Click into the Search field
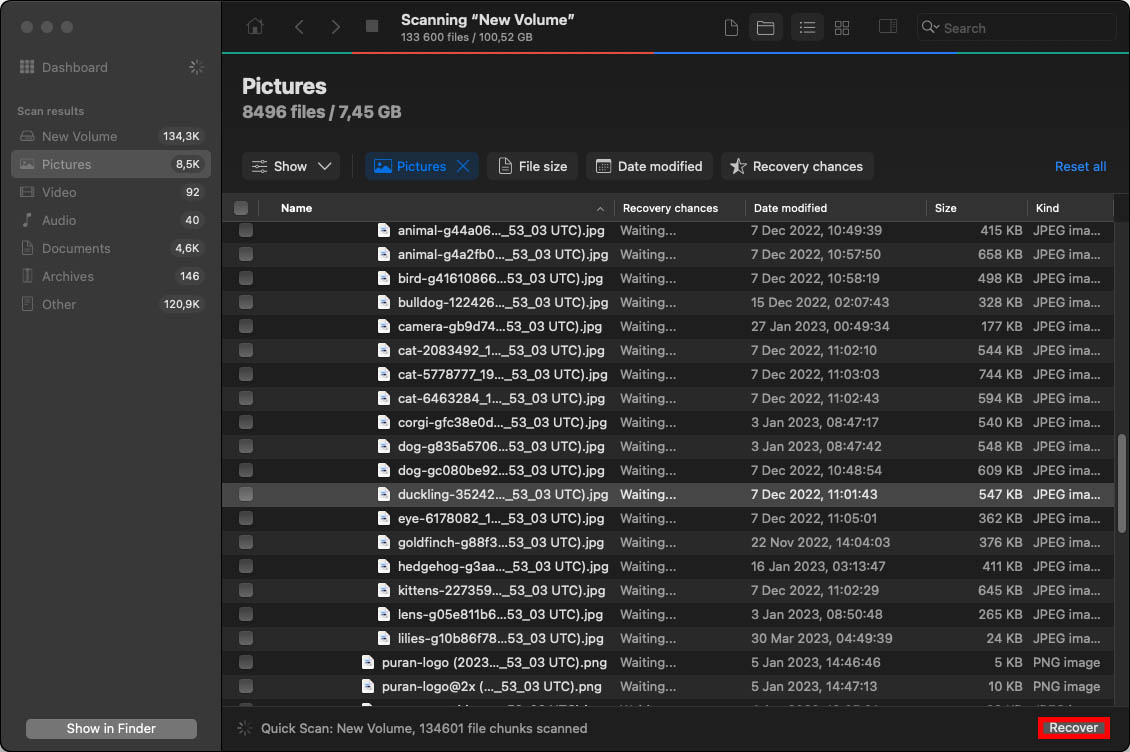The image size is (1130, 752). pyautogui.click(x=1016, y=27)
